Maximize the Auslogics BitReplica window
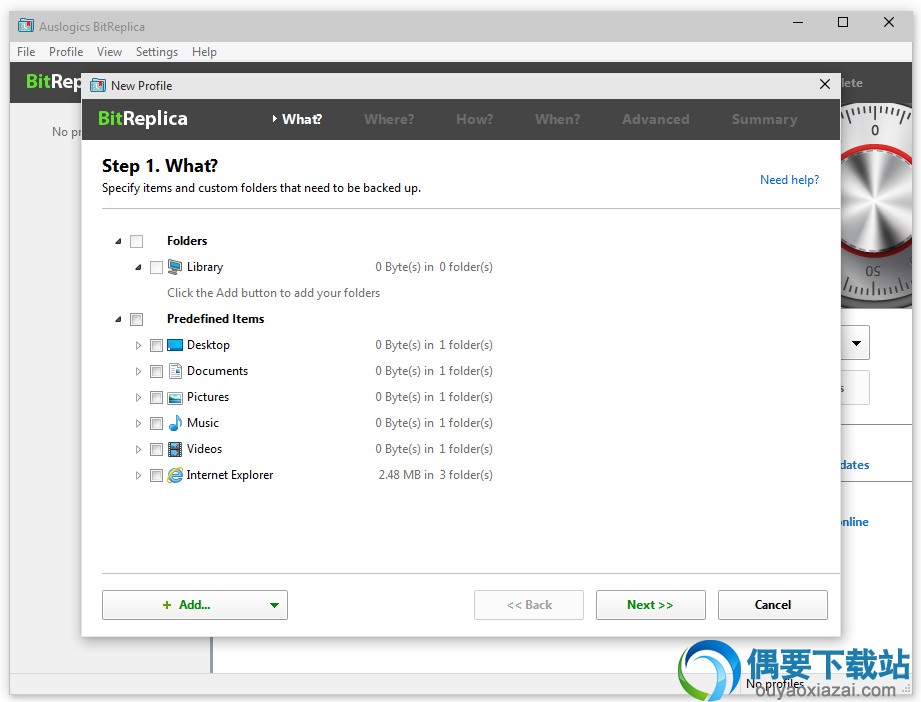Image resolution: width=921 pixels, height=702 pixels. pos(843,22)
